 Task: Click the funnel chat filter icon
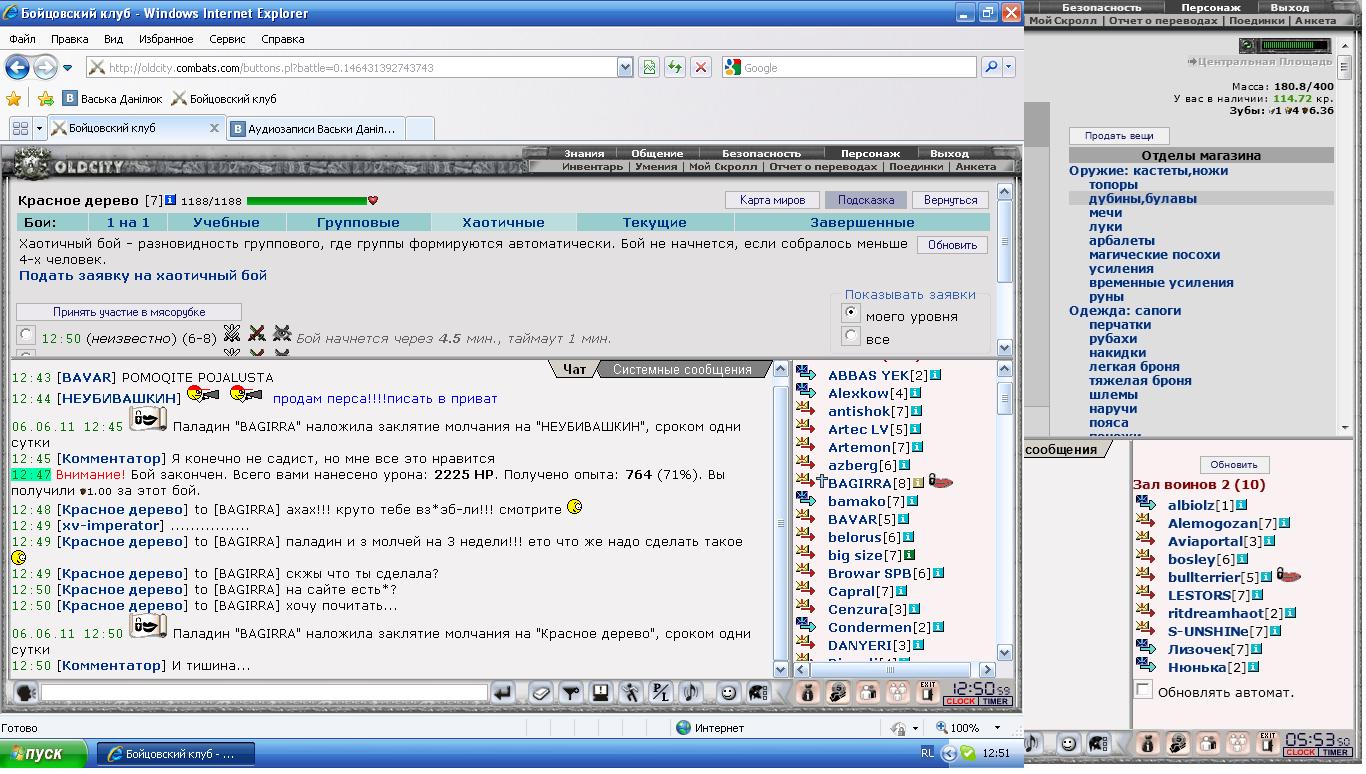click(x=570, y=692)
